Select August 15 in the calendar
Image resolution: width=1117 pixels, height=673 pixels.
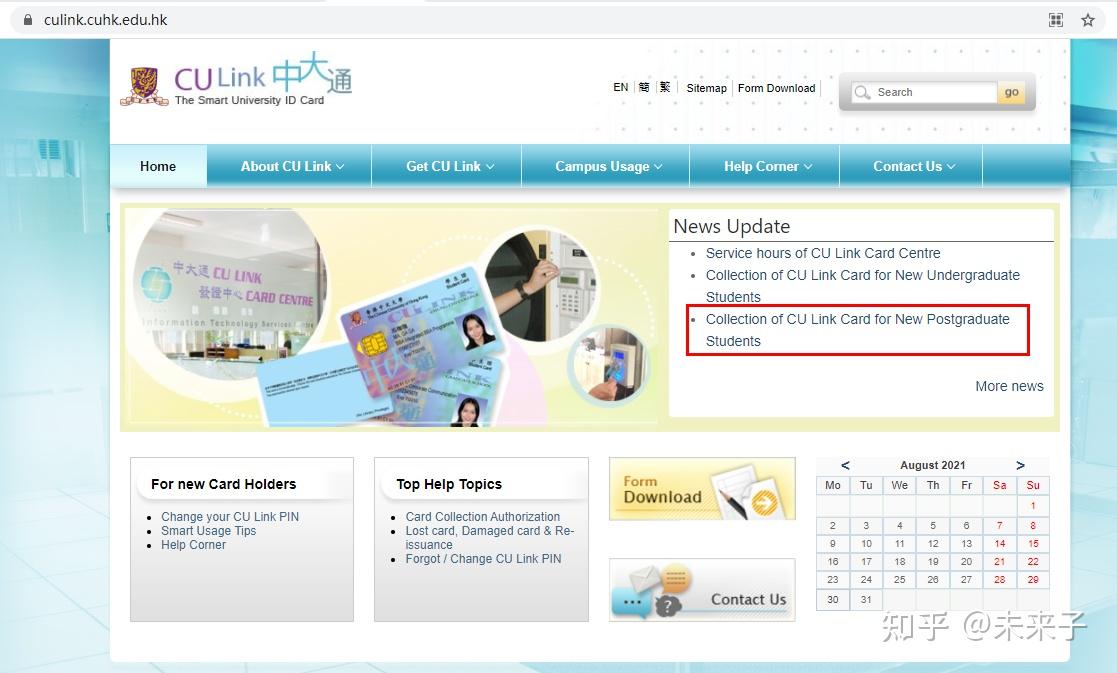(x=1032, y=543)
